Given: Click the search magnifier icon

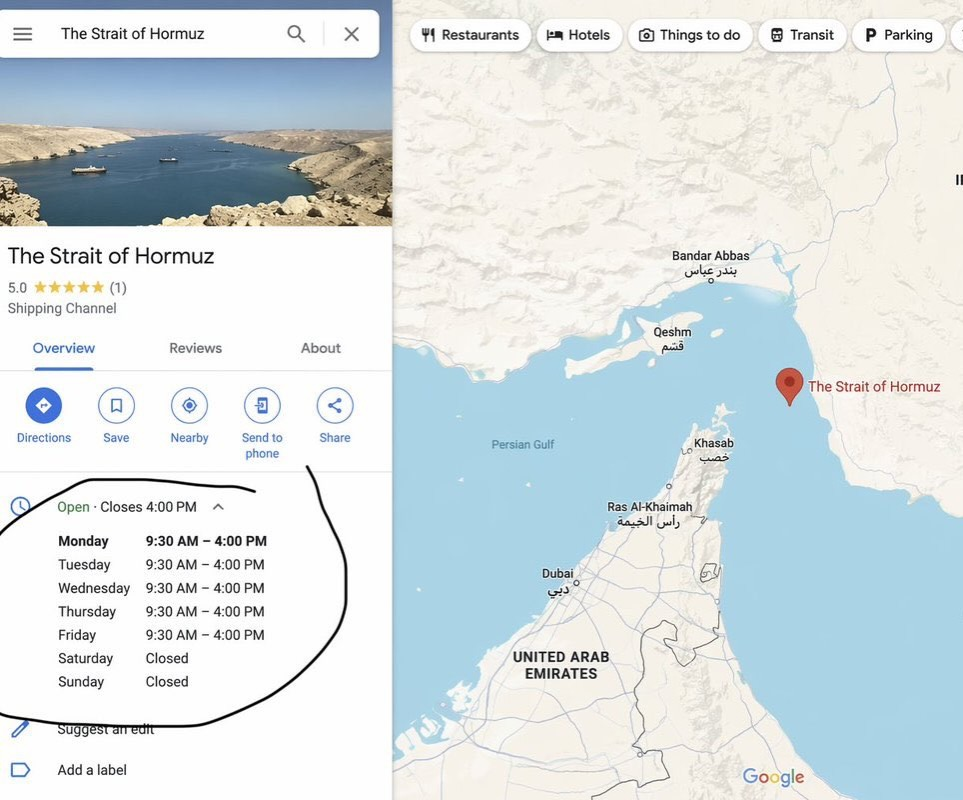Looking at the screenshot, I should [296, 34].
